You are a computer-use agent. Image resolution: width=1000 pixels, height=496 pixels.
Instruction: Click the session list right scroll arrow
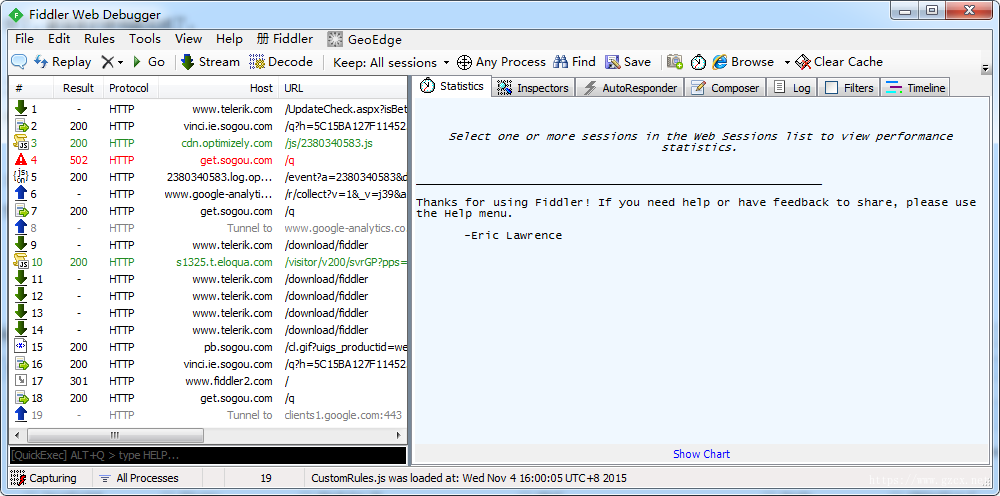point(399,435)
